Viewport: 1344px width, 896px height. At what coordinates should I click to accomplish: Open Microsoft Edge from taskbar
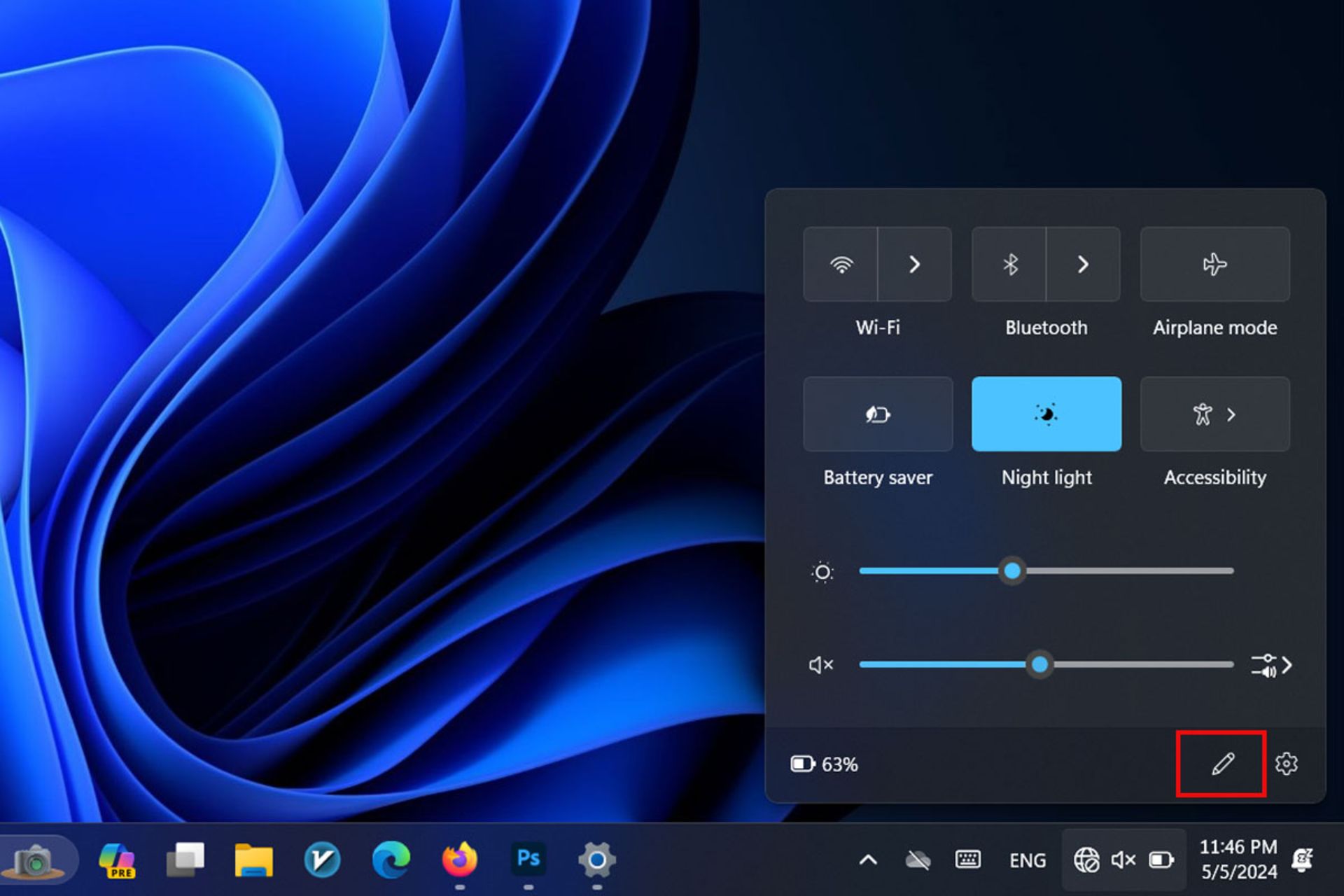coord(391,860)
